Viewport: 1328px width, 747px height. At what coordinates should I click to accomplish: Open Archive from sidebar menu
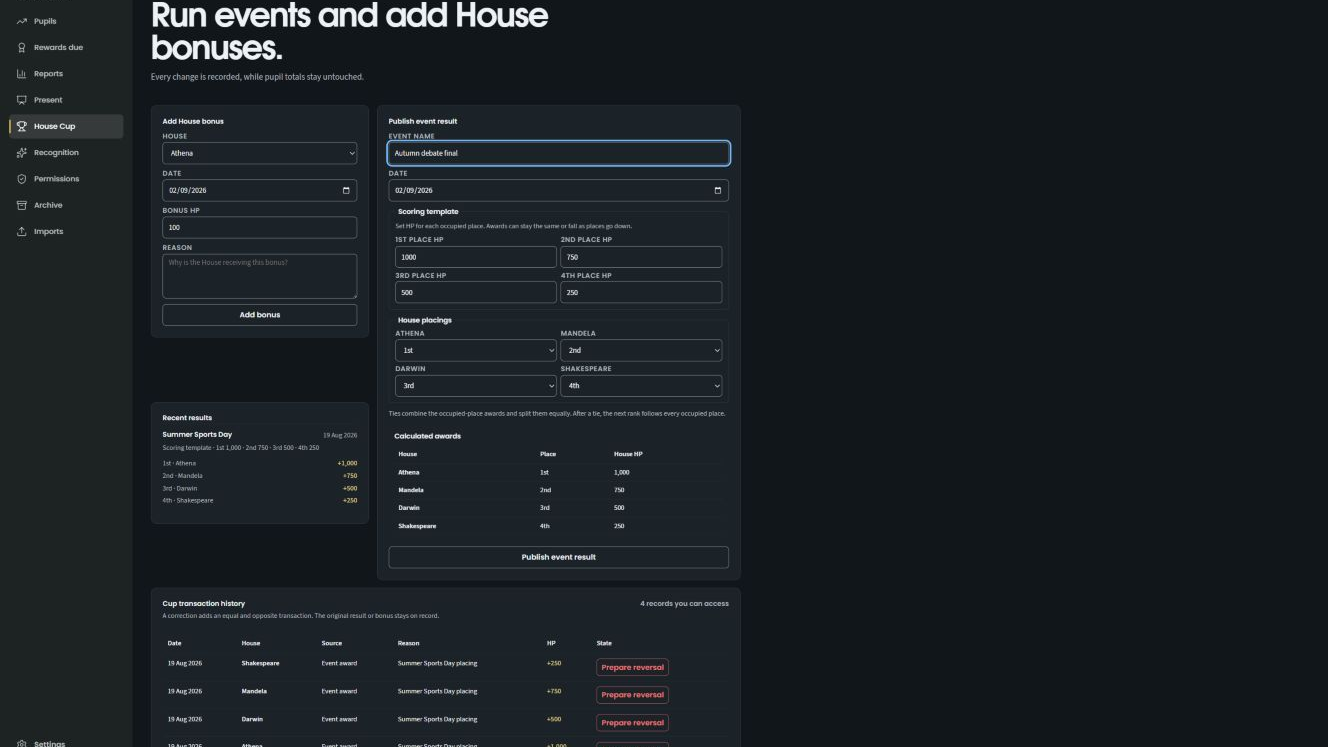(x=66, y=205)
